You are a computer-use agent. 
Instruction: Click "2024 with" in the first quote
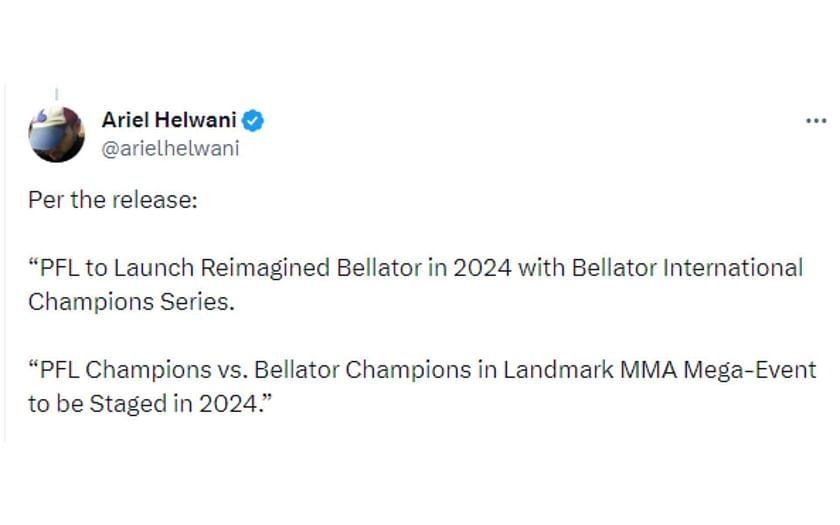pyautogui.click(x=509, y=268)
